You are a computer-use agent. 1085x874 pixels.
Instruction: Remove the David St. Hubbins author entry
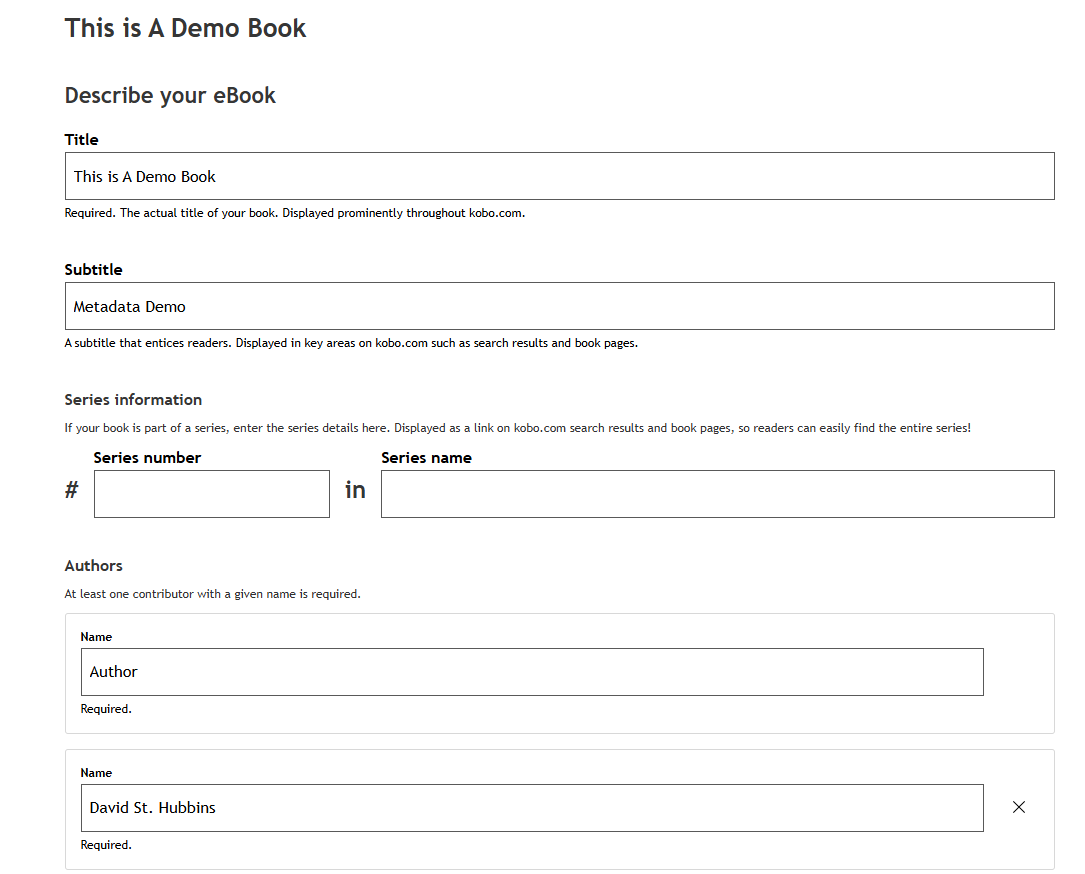point(1018,807)
